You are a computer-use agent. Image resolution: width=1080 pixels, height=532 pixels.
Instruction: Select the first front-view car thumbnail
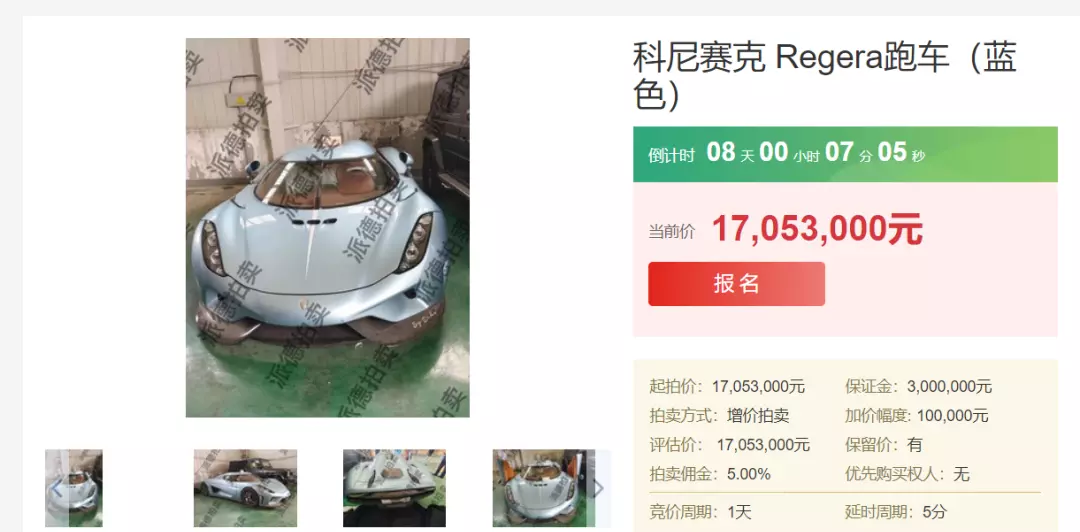coord(74,488)
